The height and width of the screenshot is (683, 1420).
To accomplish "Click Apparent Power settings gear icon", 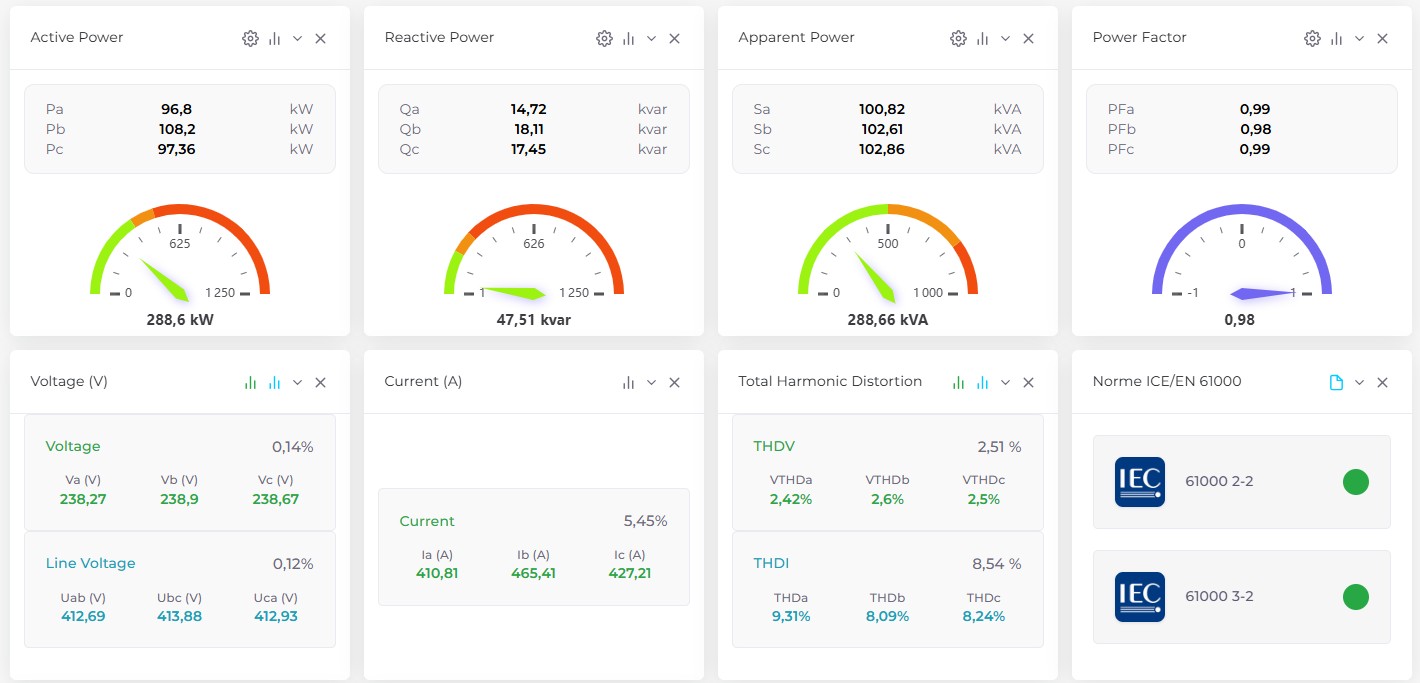I will pyautogui.click(x=958, y=38).
